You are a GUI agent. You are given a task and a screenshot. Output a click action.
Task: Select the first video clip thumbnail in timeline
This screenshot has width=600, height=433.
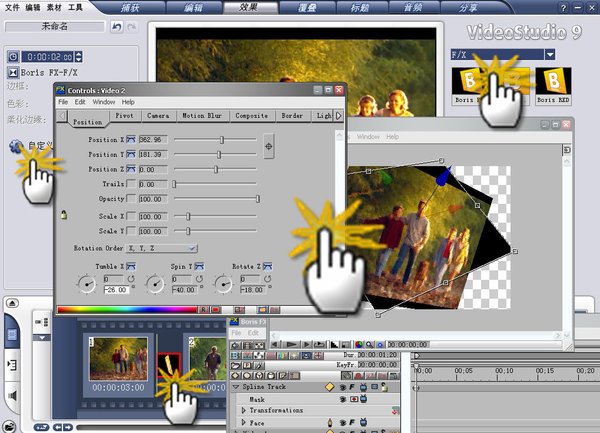coord(120,359)
